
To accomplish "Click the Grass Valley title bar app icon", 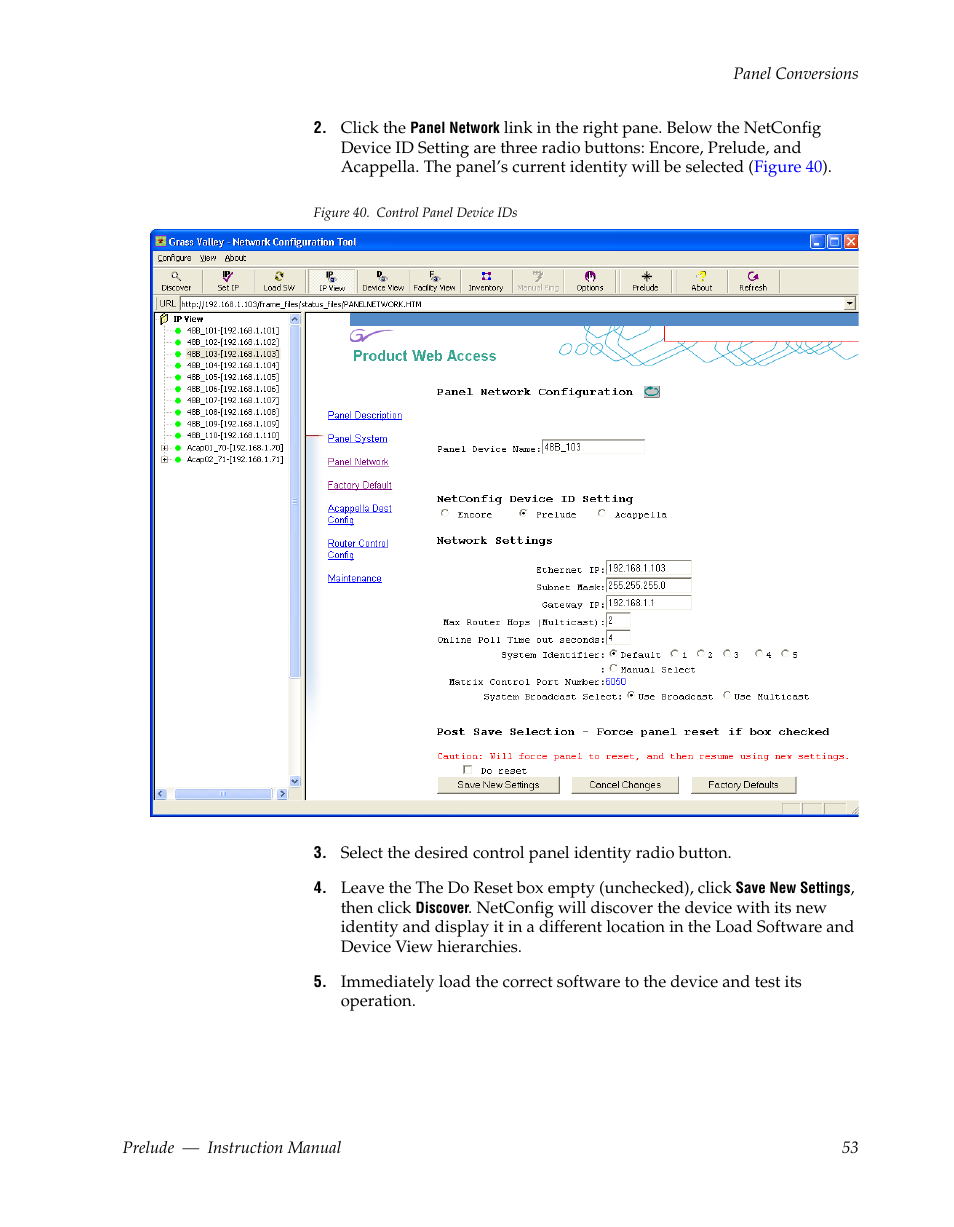I will coord(160,241).
